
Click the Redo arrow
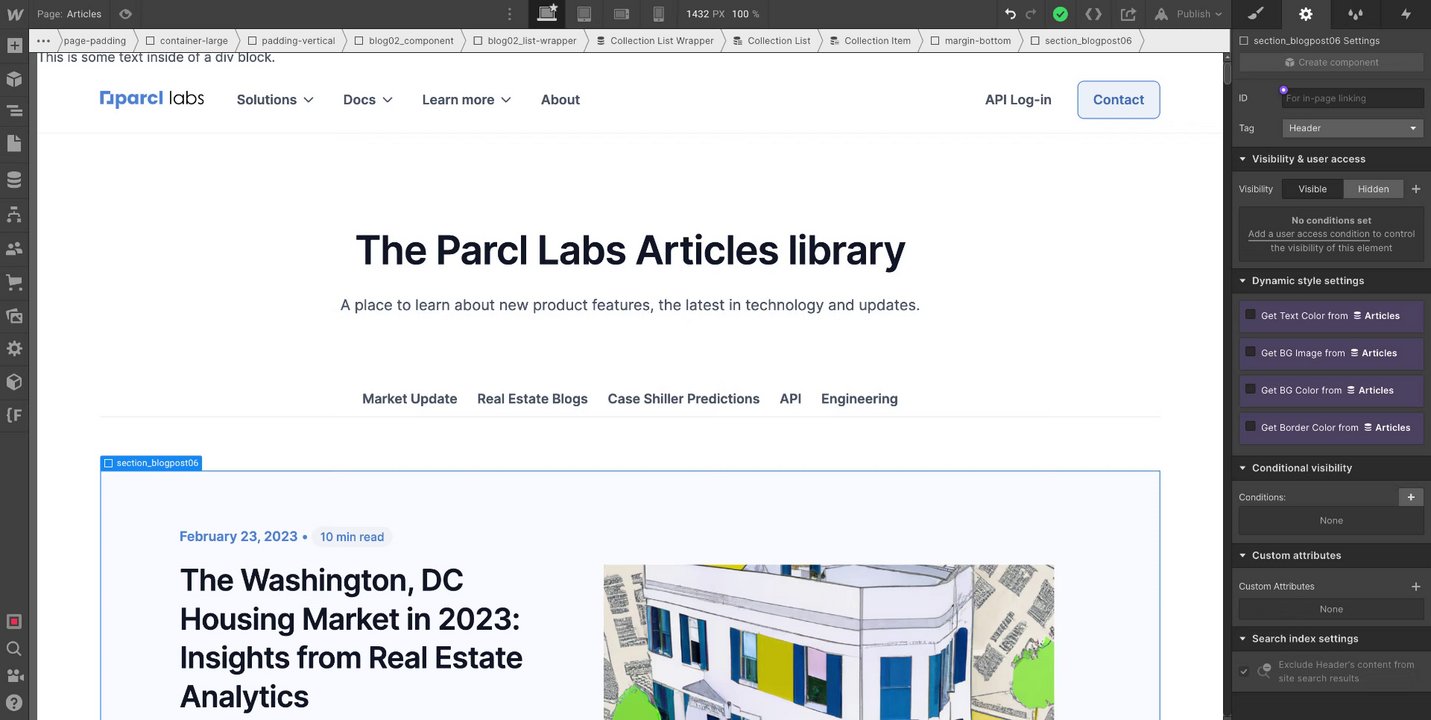[x=1031, y=14]
